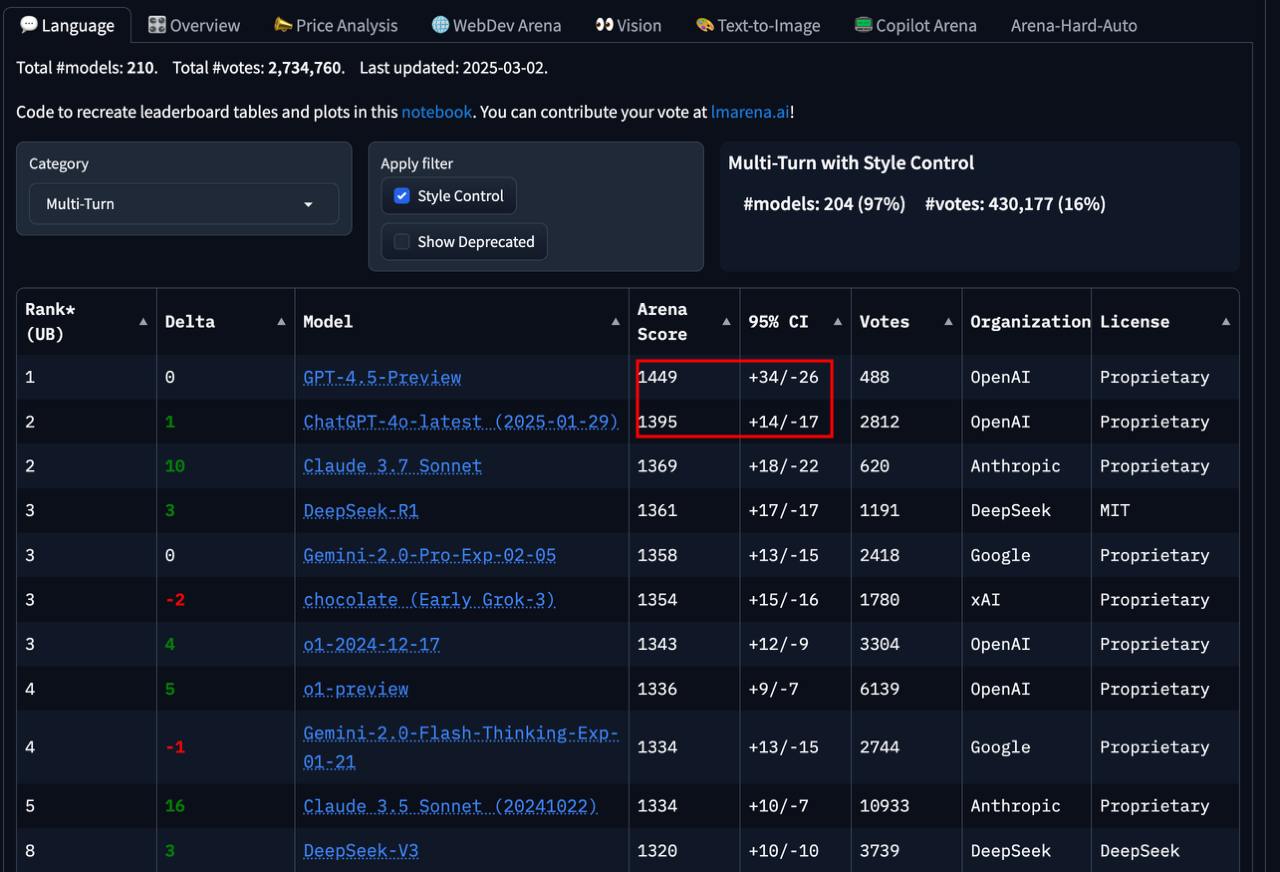Image resolution: width=1280 pixels, height=872 pixels.
Task: Open Claude 3.5 Sonnet (20241022) link
Action: (x=450, y=806)
